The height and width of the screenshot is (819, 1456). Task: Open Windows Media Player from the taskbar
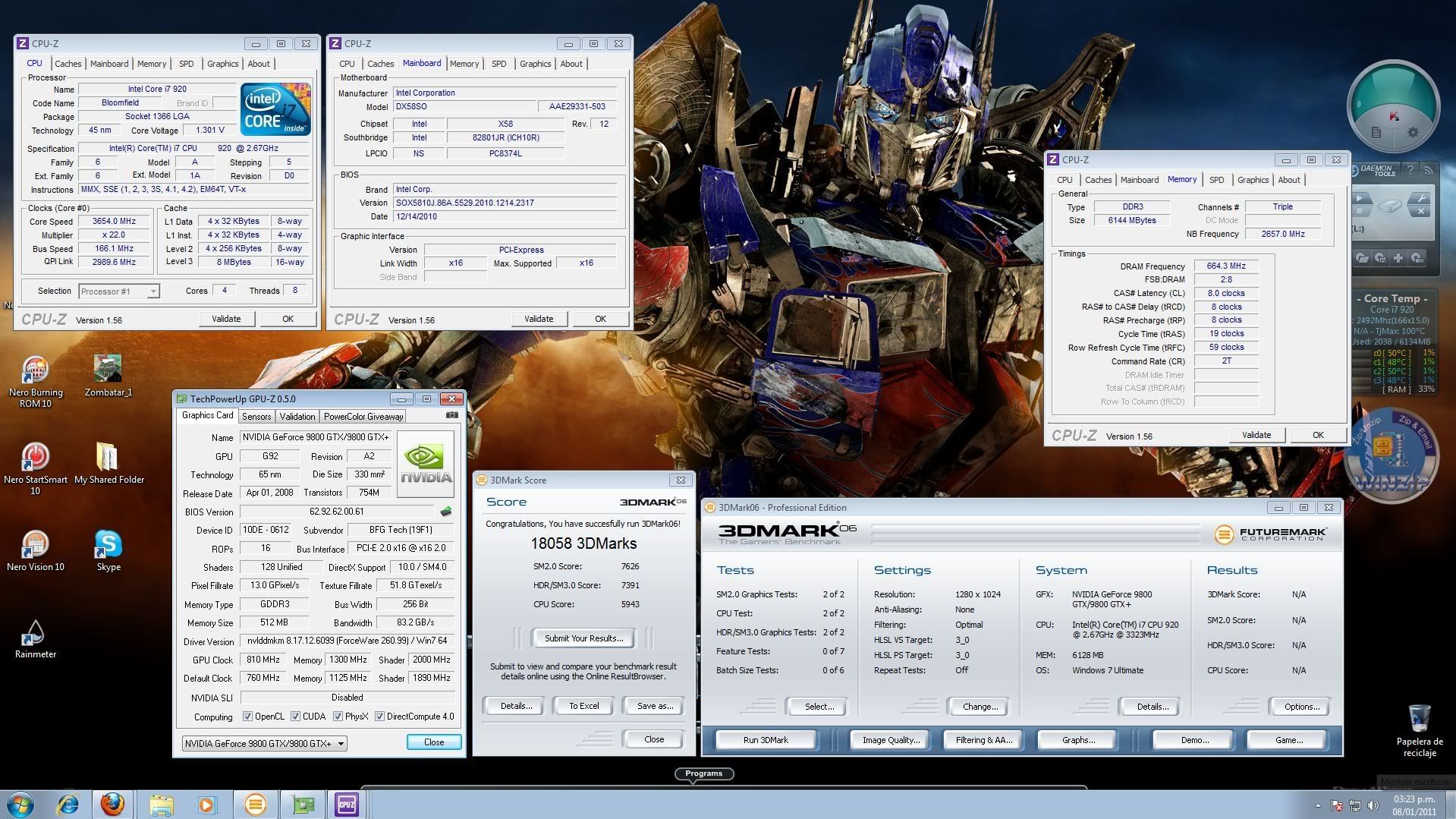tap(207, 804)
